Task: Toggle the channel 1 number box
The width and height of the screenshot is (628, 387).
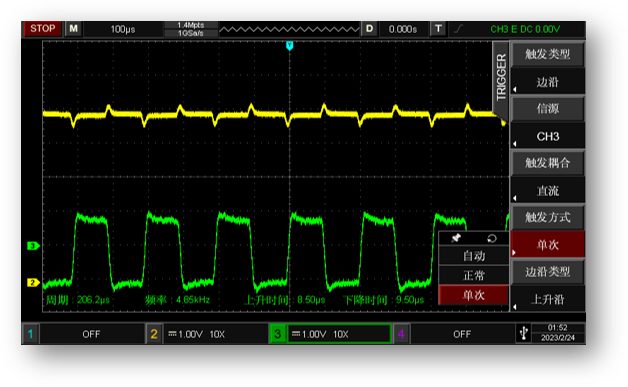Action: (x=30, y=334)
